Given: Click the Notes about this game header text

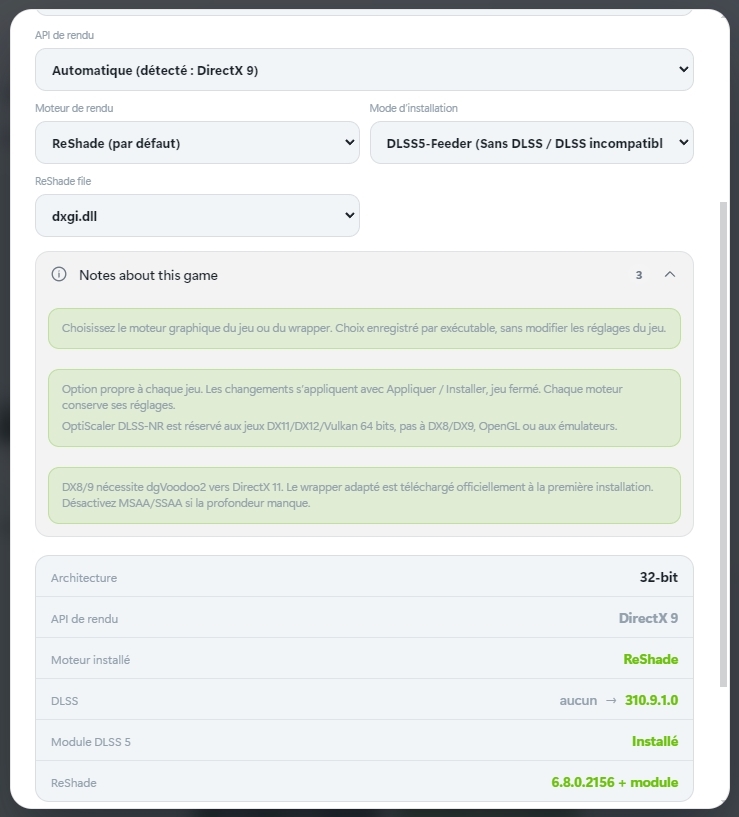Looking at the screenshot, I should (149, 275).
